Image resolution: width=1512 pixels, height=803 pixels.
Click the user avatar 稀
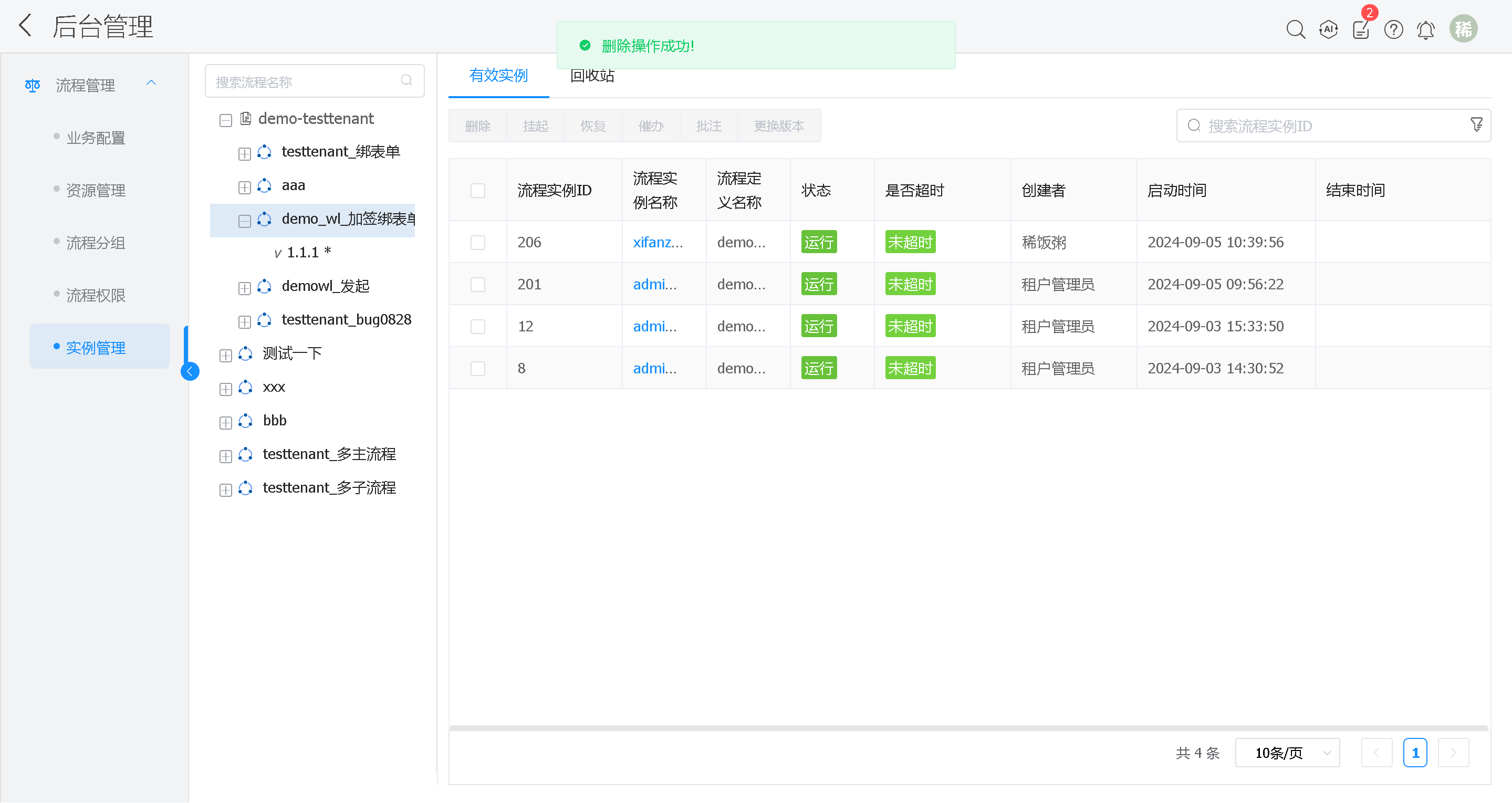click(1463, 29)
